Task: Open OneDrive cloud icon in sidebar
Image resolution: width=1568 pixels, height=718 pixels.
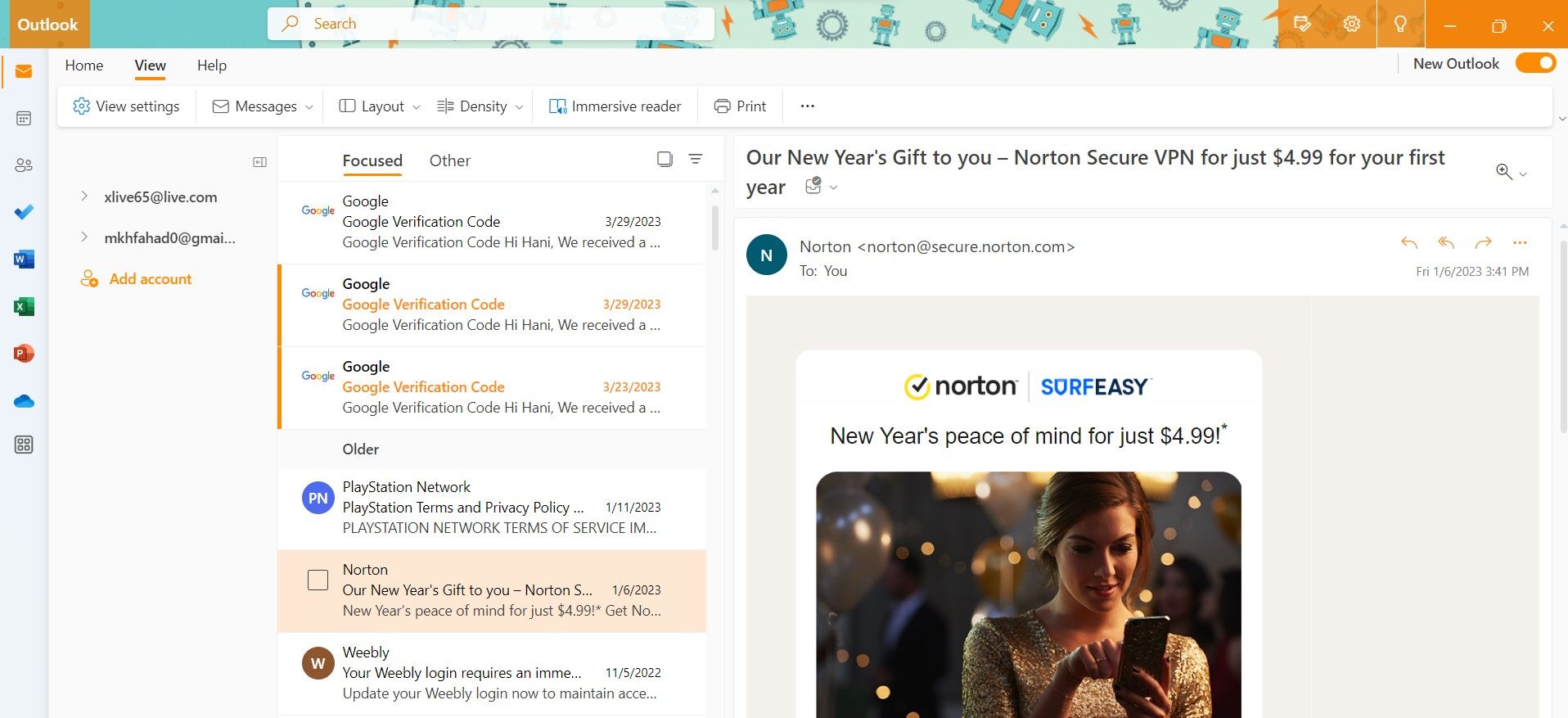Action: 24,401
